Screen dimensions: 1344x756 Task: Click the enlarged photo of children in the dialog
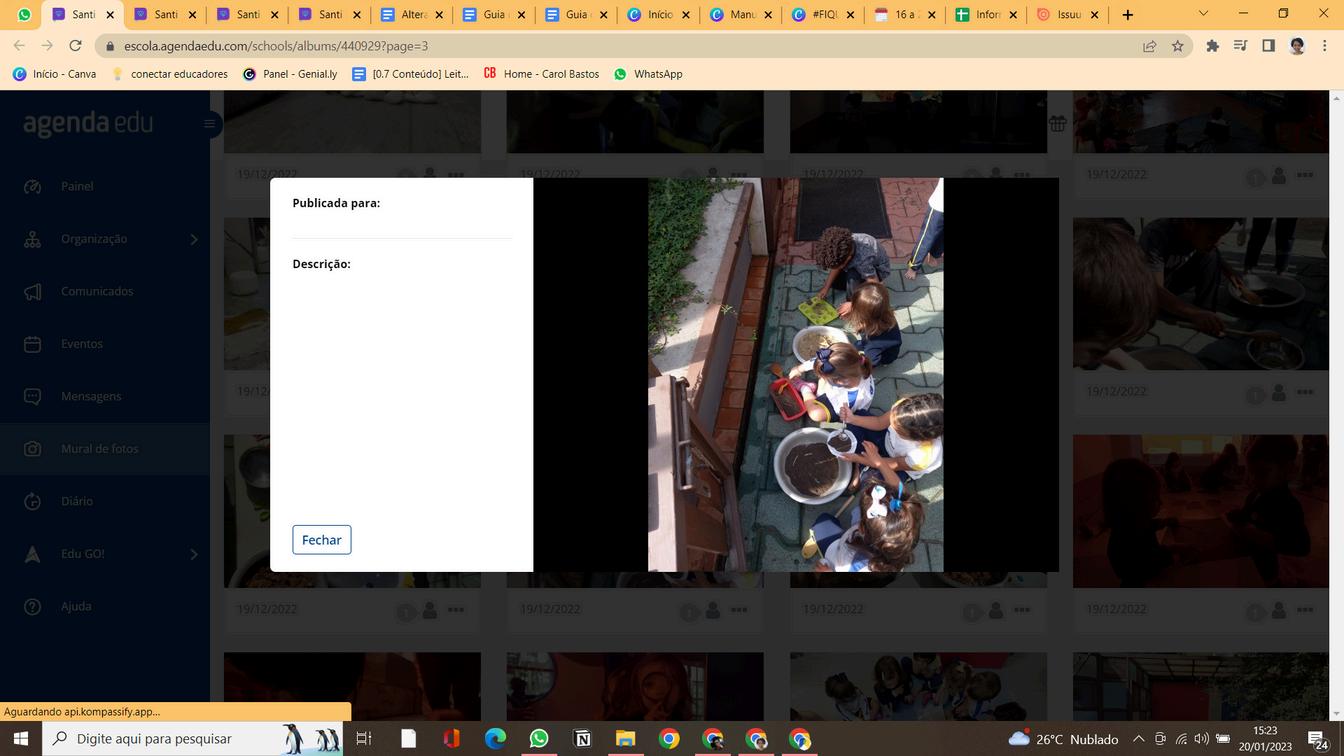pos(795,375)
